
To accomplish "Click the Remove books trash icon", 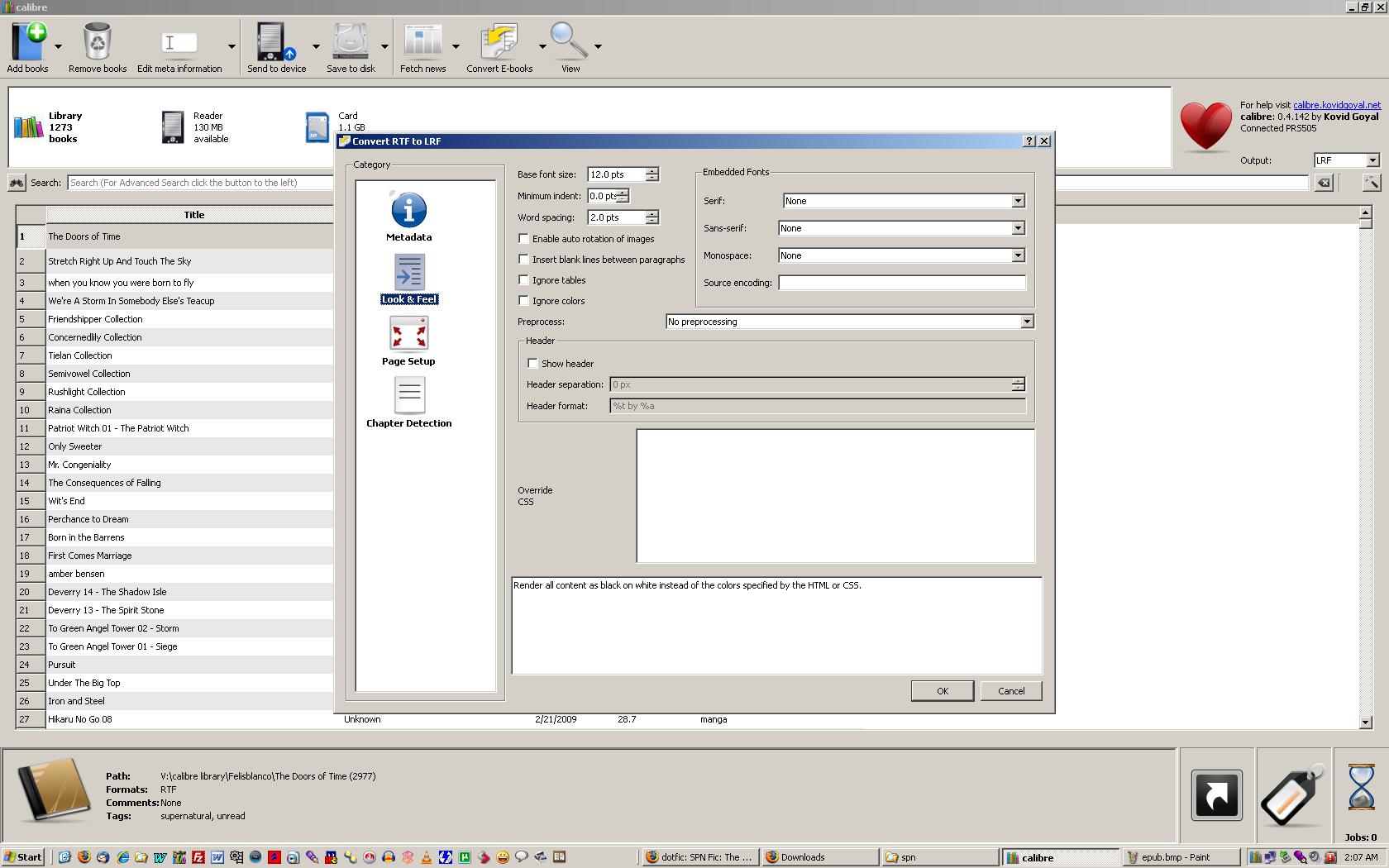I will [x=98, y=43].
